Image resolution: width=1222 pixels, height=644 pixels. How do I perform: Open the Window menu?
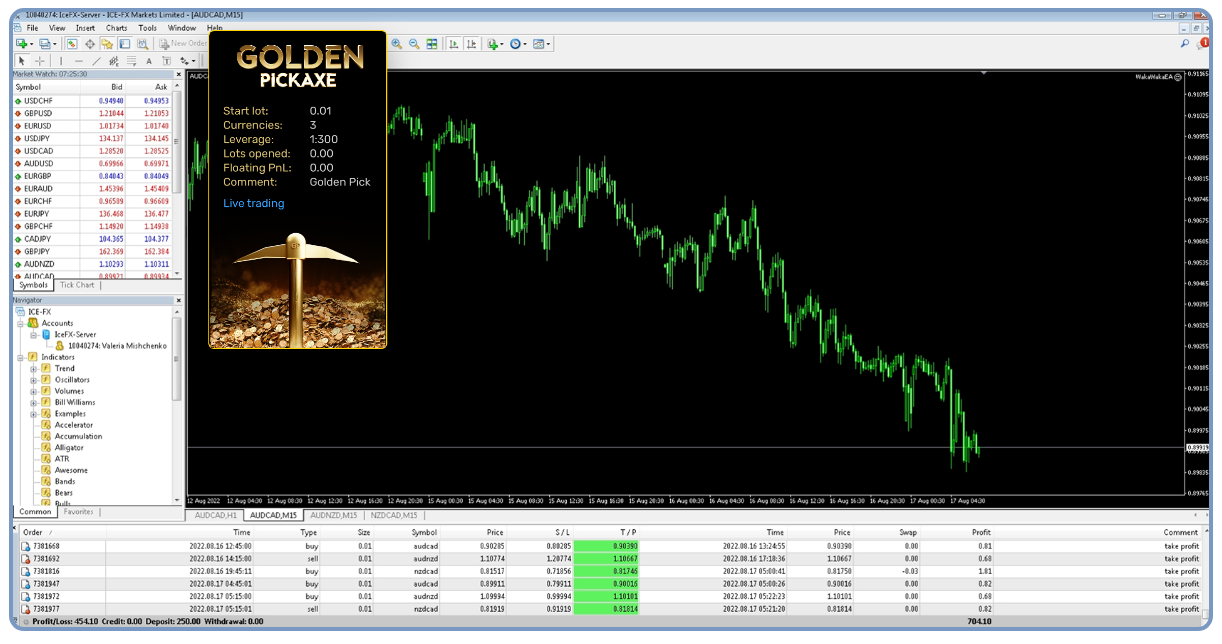[x=182, y=28]
